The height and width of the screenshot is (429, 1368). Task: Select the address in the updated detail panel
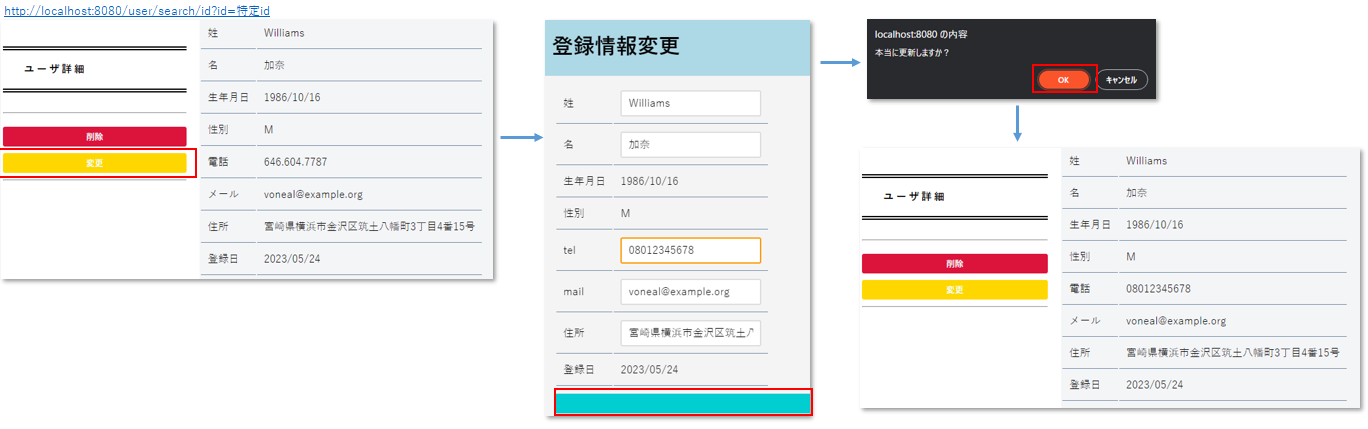click(x=1231, y=353)
